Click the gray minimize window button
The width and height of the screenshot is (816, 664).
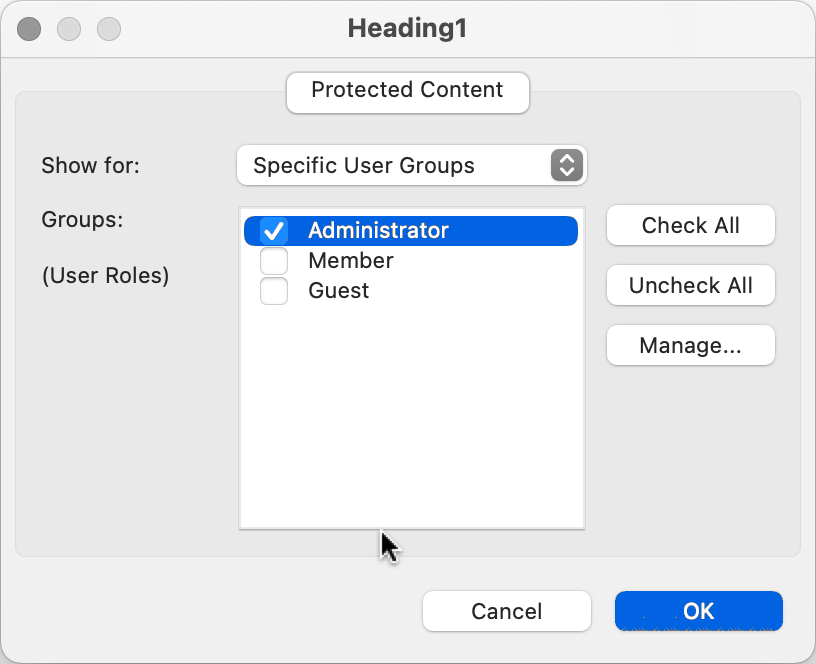[x=69, y=29]
